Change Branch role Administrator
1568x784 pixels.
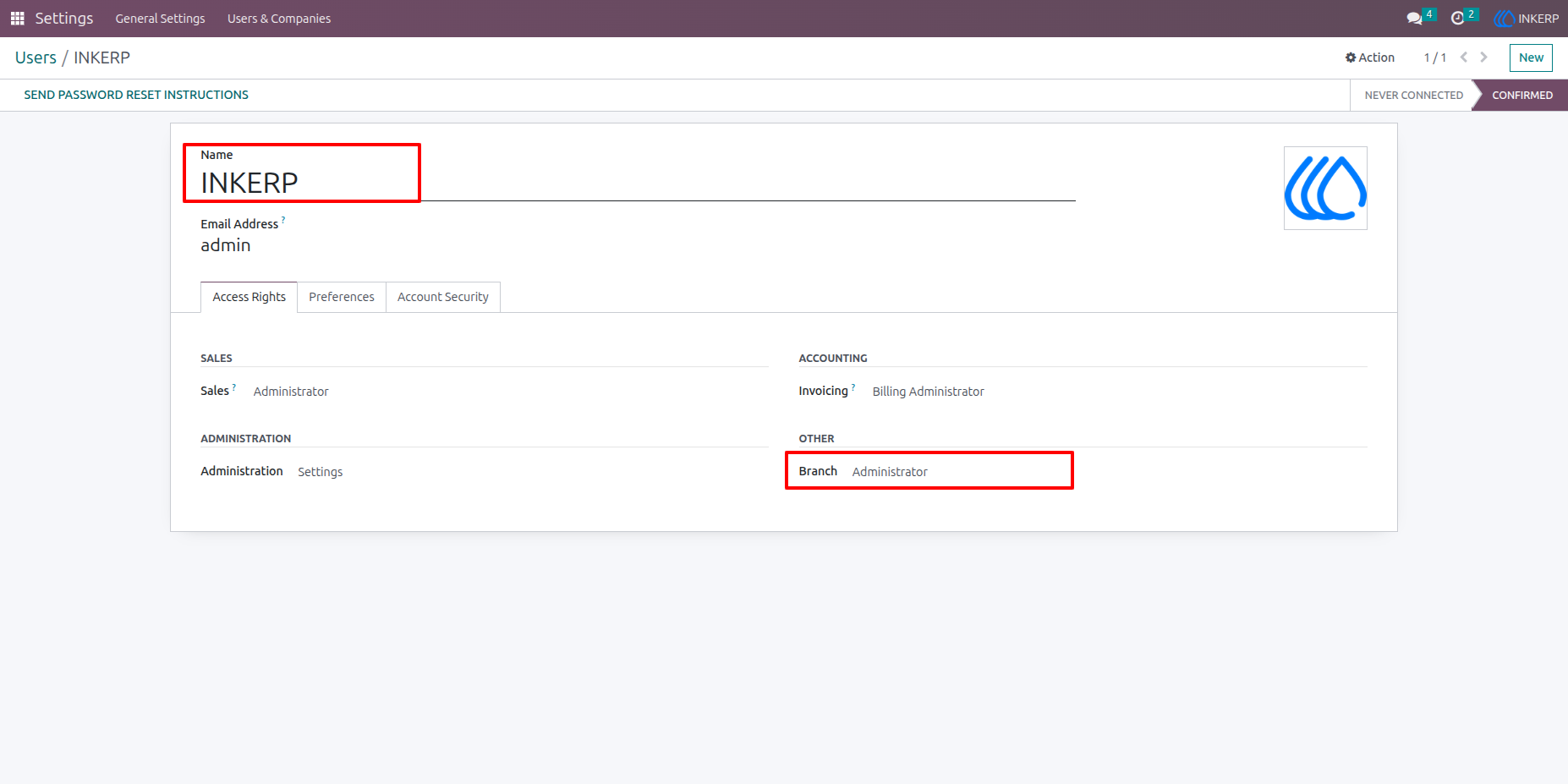pos(890,472)
